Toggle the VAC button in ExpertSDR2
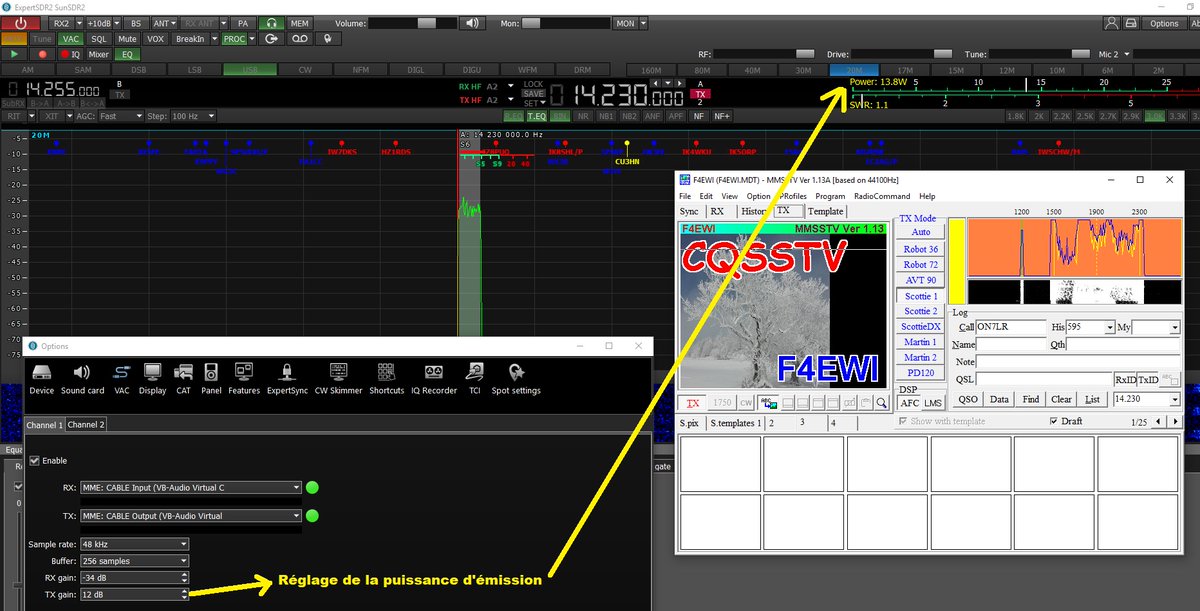The width and height of the screenshot is (1200, 611). 70,38
